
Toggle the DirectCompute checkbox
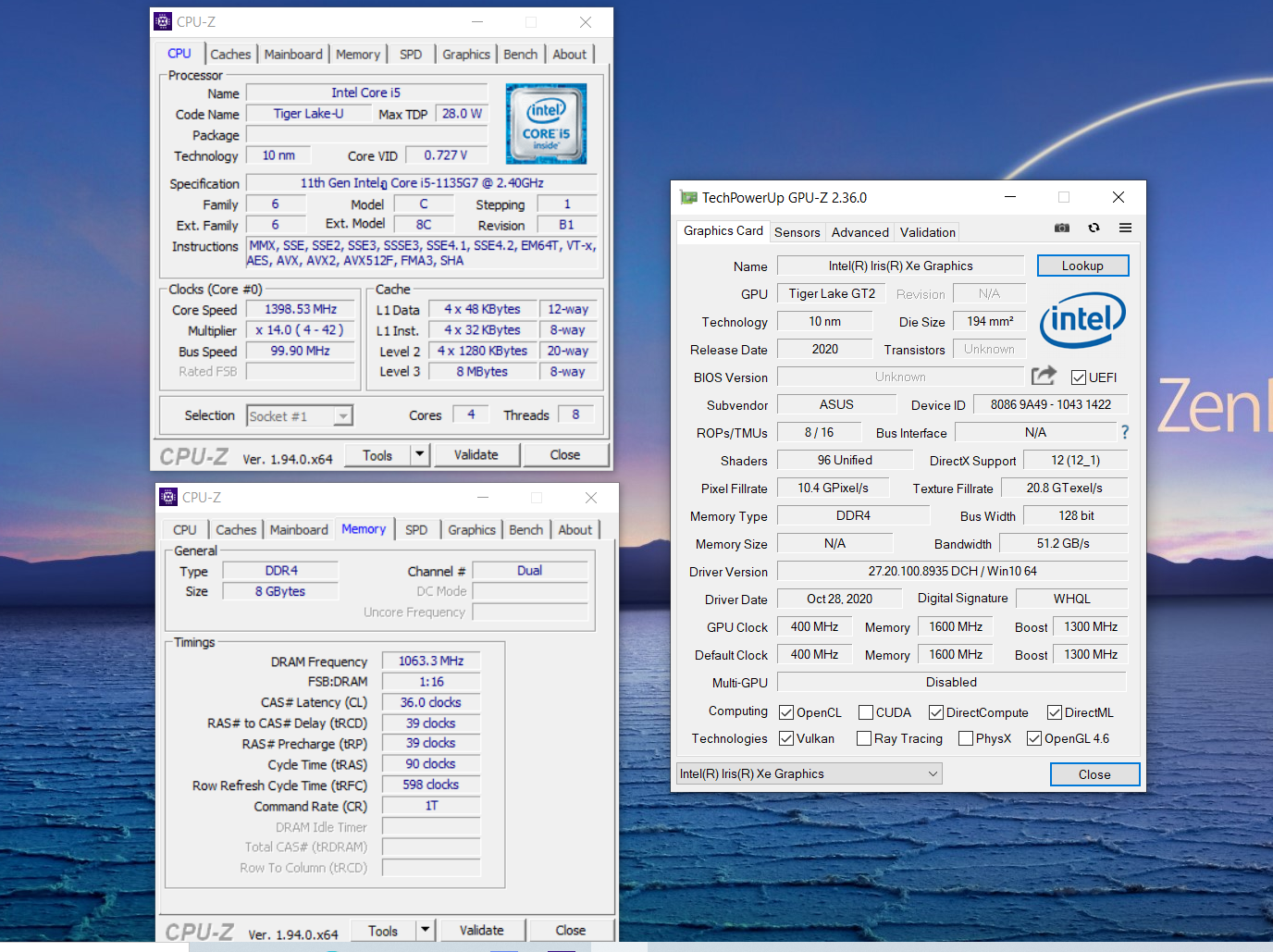point(936,712)
